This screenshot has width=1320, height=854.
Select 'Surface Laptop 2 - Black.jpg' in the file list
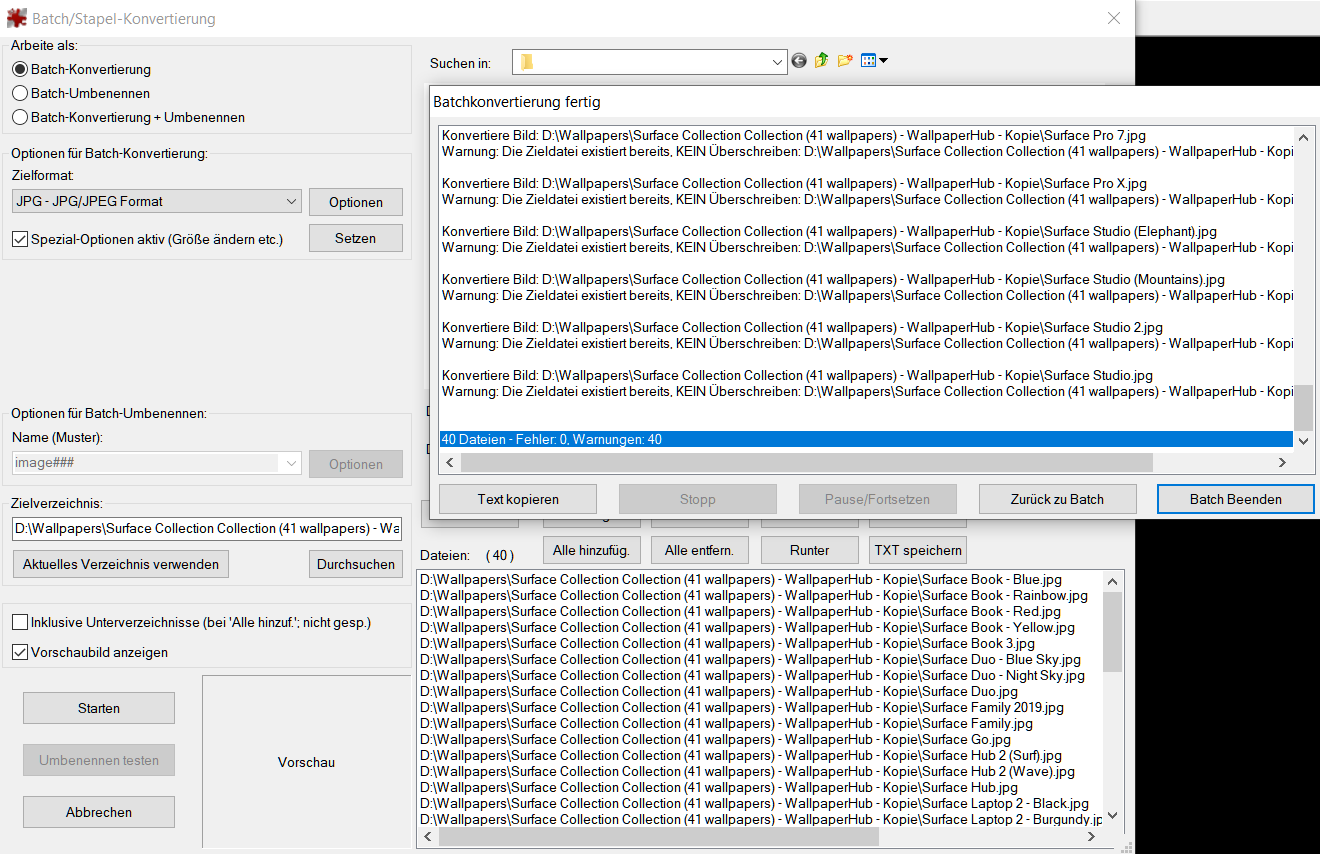755,803
